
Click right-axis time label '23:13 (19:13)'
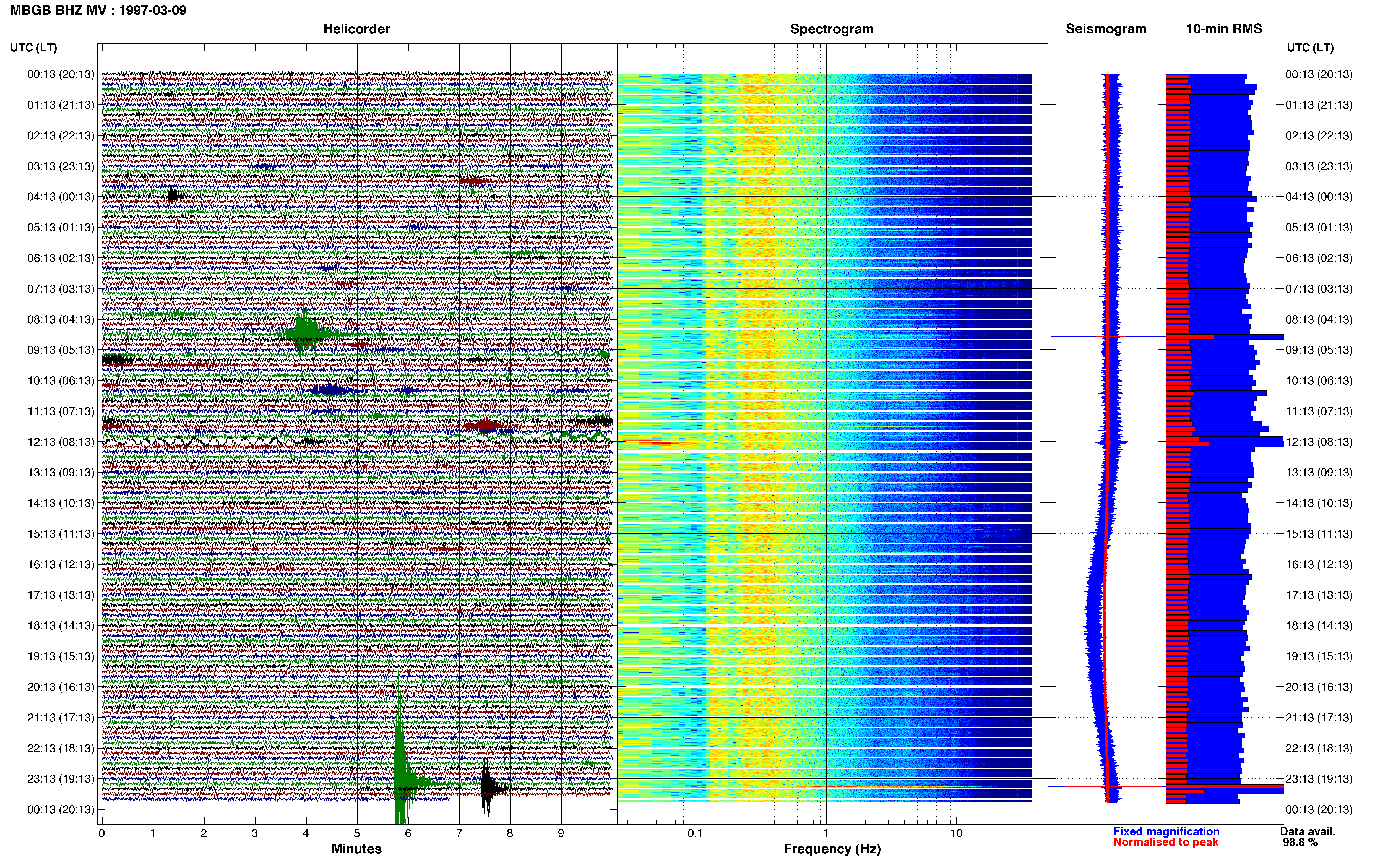1319,779
